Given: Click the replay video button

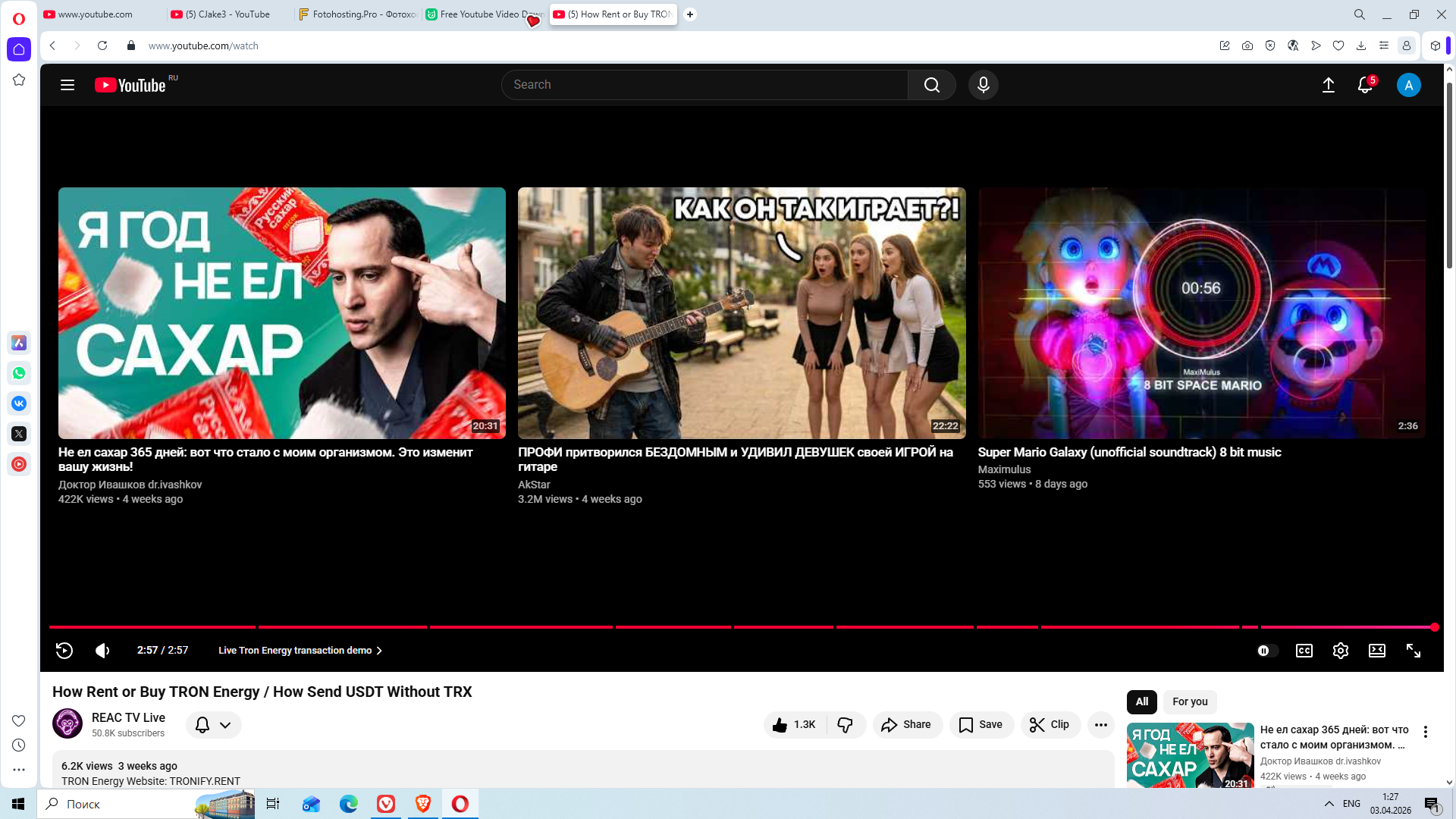Looking at the screenshot, I should pyautogui.click(x=64, y=651).
